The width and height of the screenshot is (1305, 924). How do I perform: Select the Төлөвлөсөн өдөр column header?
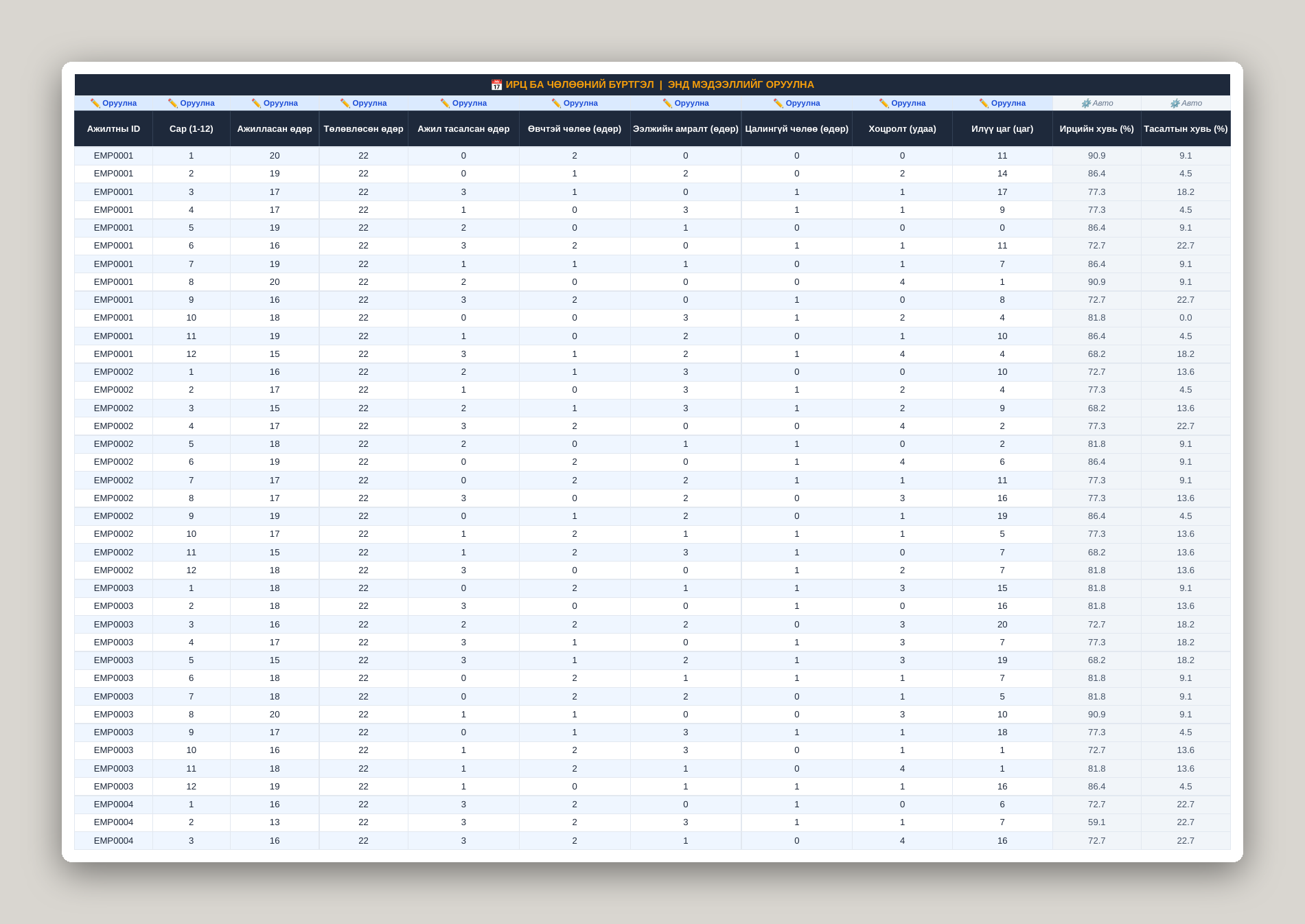[363, 128]
